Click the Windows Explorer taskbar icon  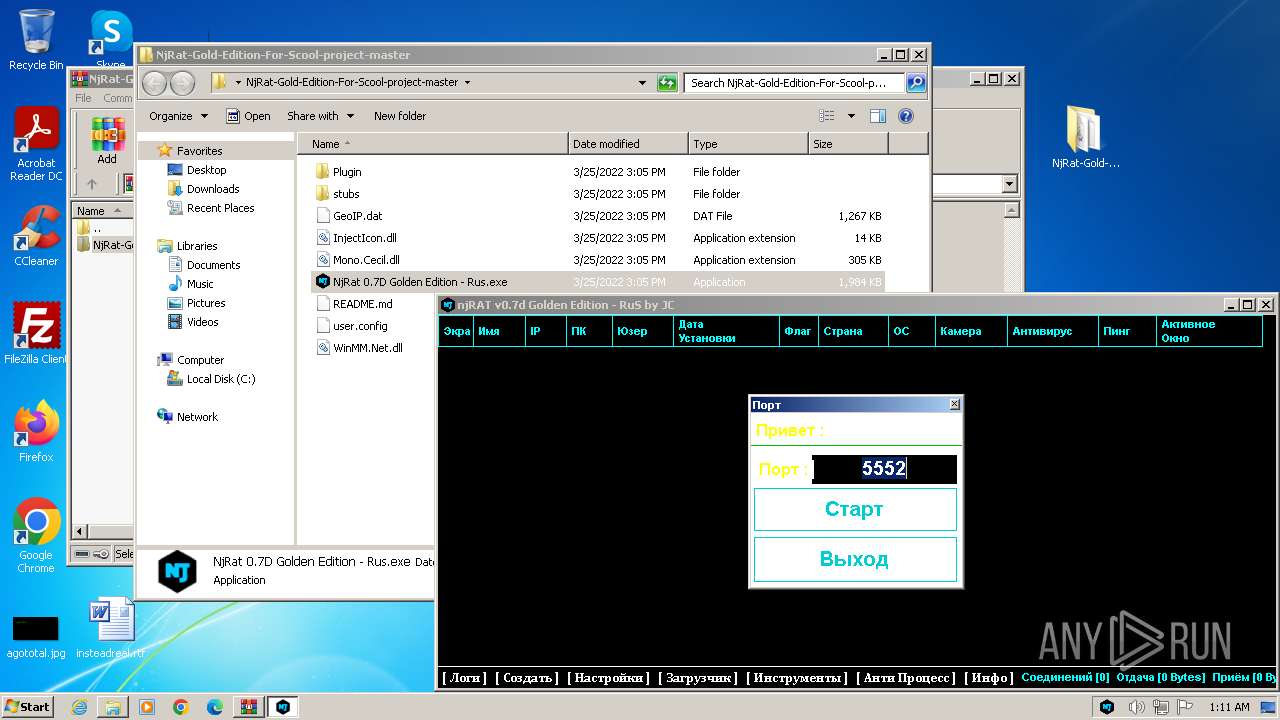click(113, 707)
